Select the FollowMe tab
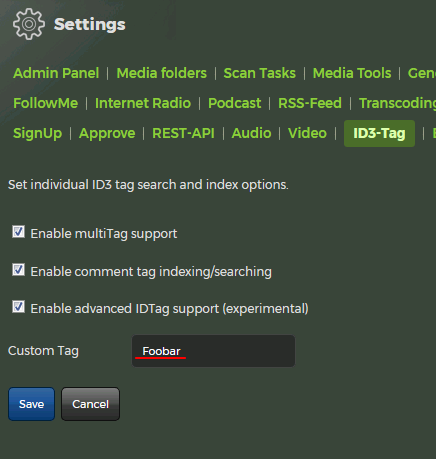The image size is (436, 459). point(45,103)
